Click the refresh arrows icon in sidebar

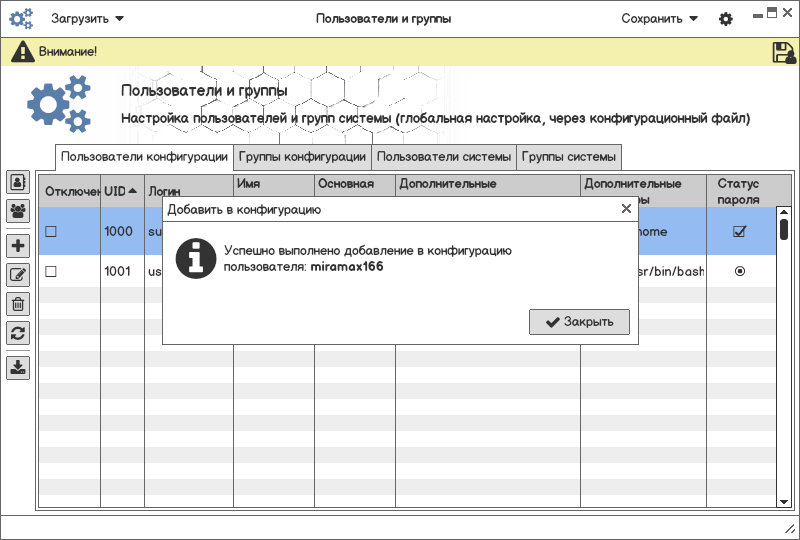(18, 333)
